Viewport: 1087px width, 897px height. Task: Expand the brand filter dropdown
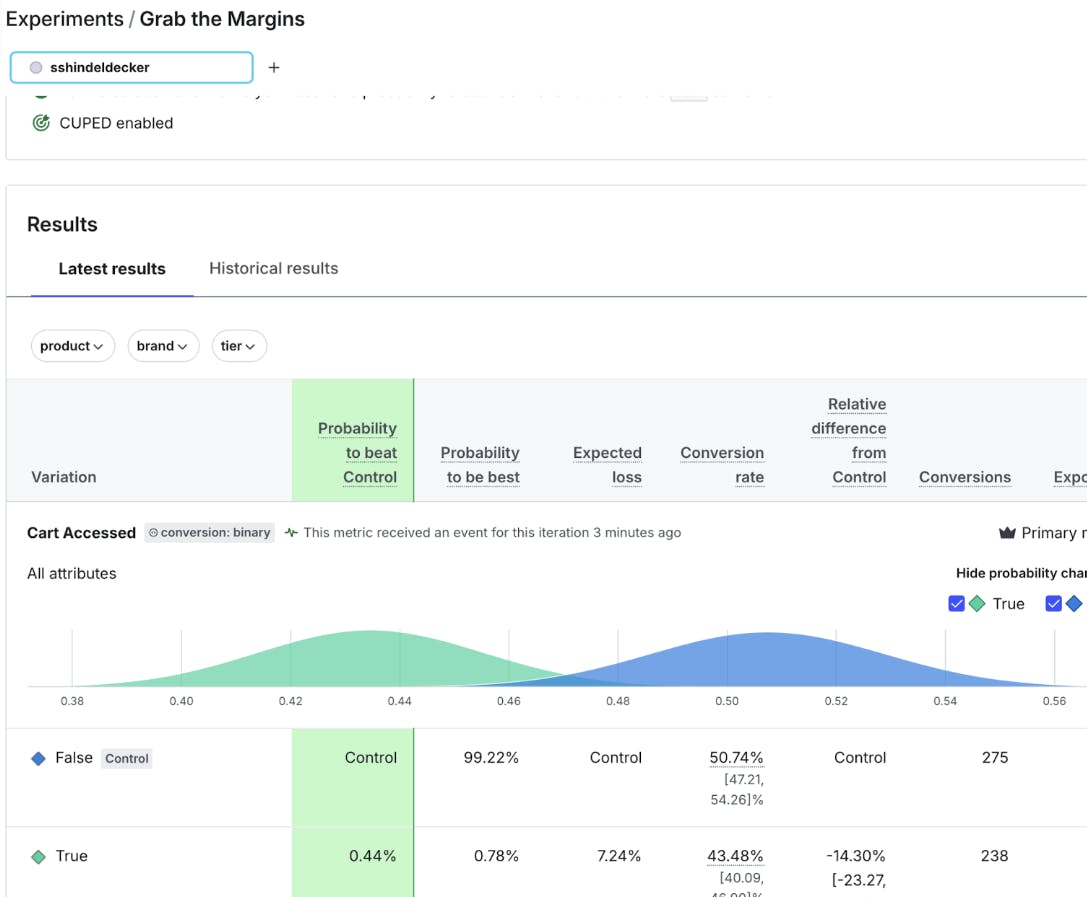click(162, 346)
